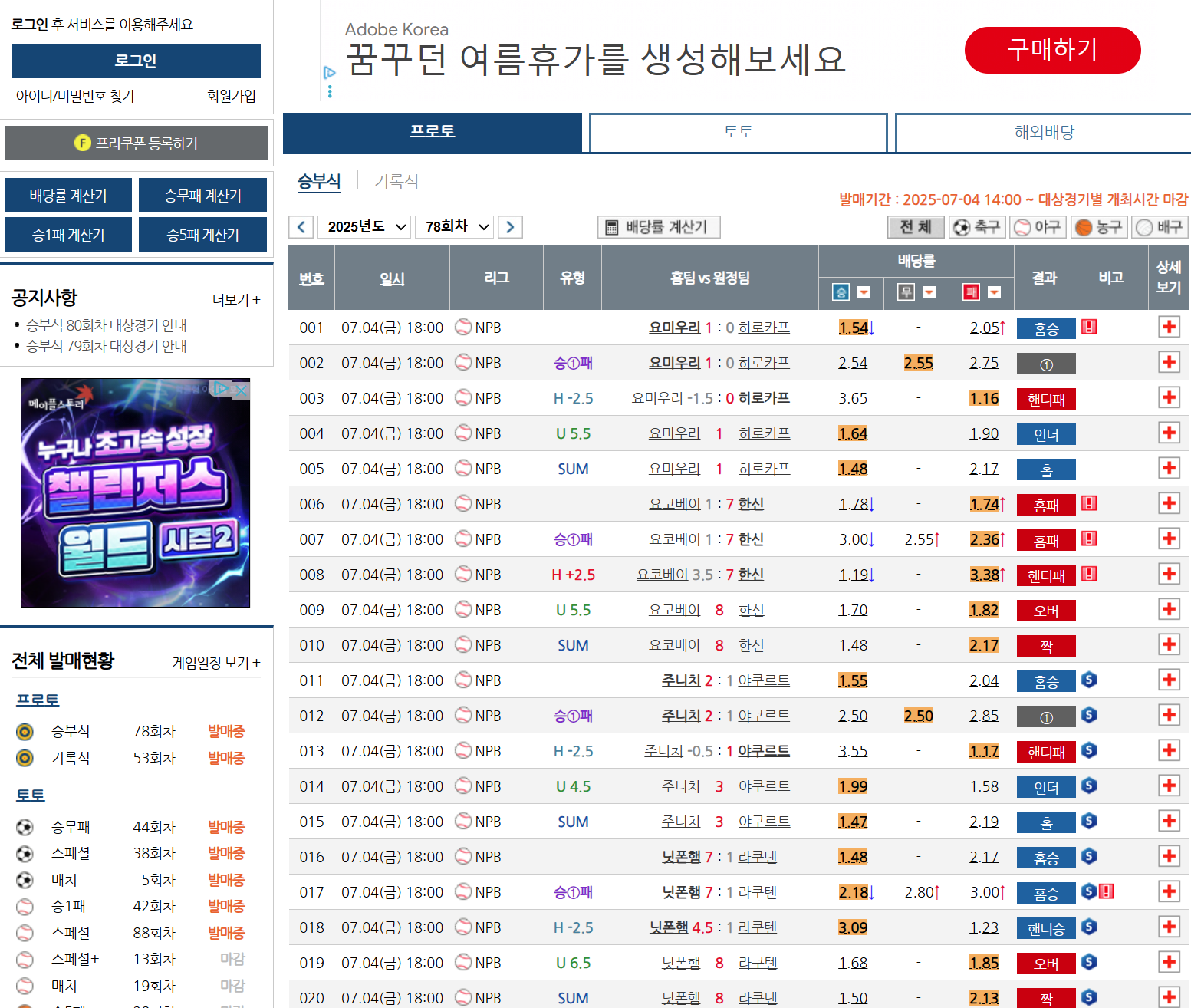Expand details for game 001 with the plus icon
Viewport: 1191px width, 1008px height.
1169,326
